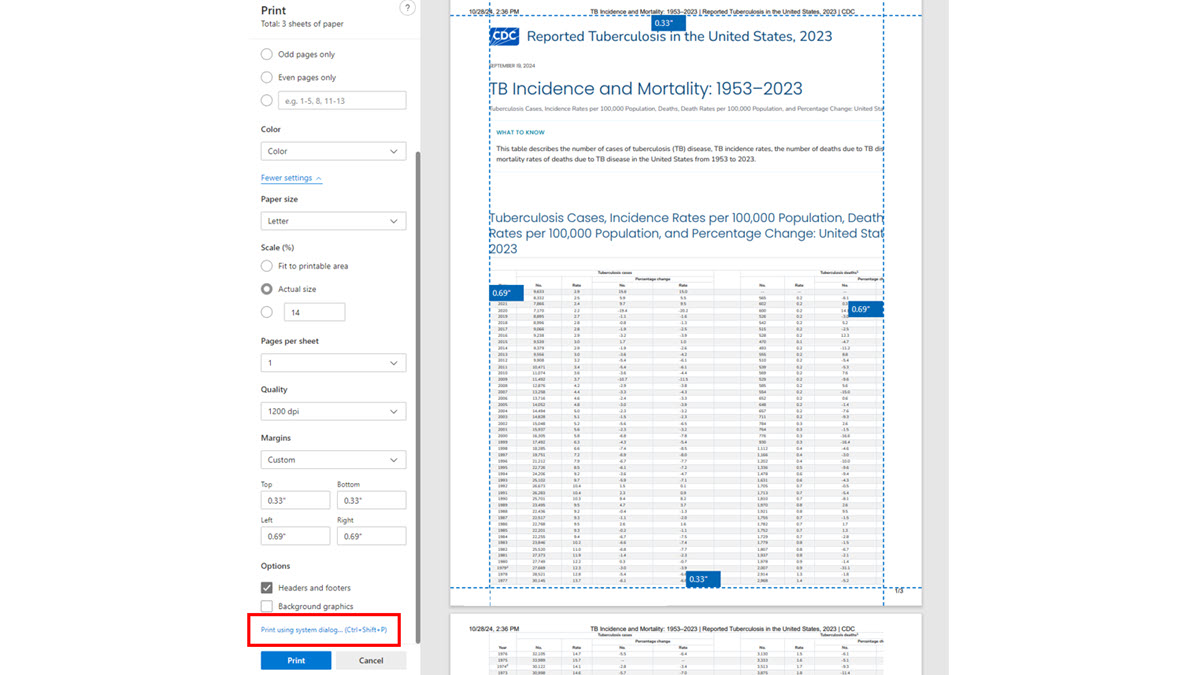This screenshot has height=675, width=1200.
Task: Open Print using system dialog link
Action: click(324, 630)
